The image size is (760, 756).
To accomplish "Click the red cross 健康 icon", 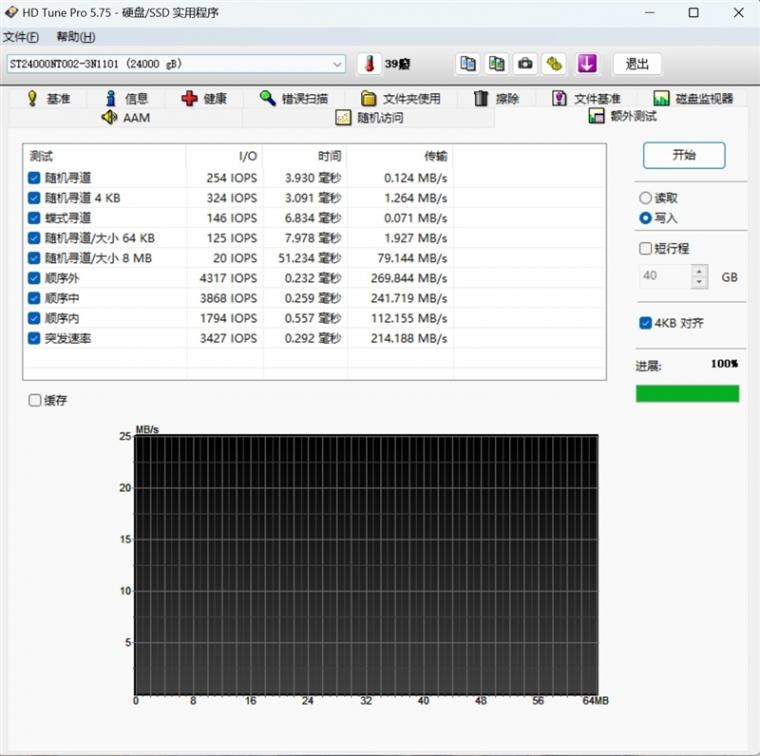I will 189,98.
